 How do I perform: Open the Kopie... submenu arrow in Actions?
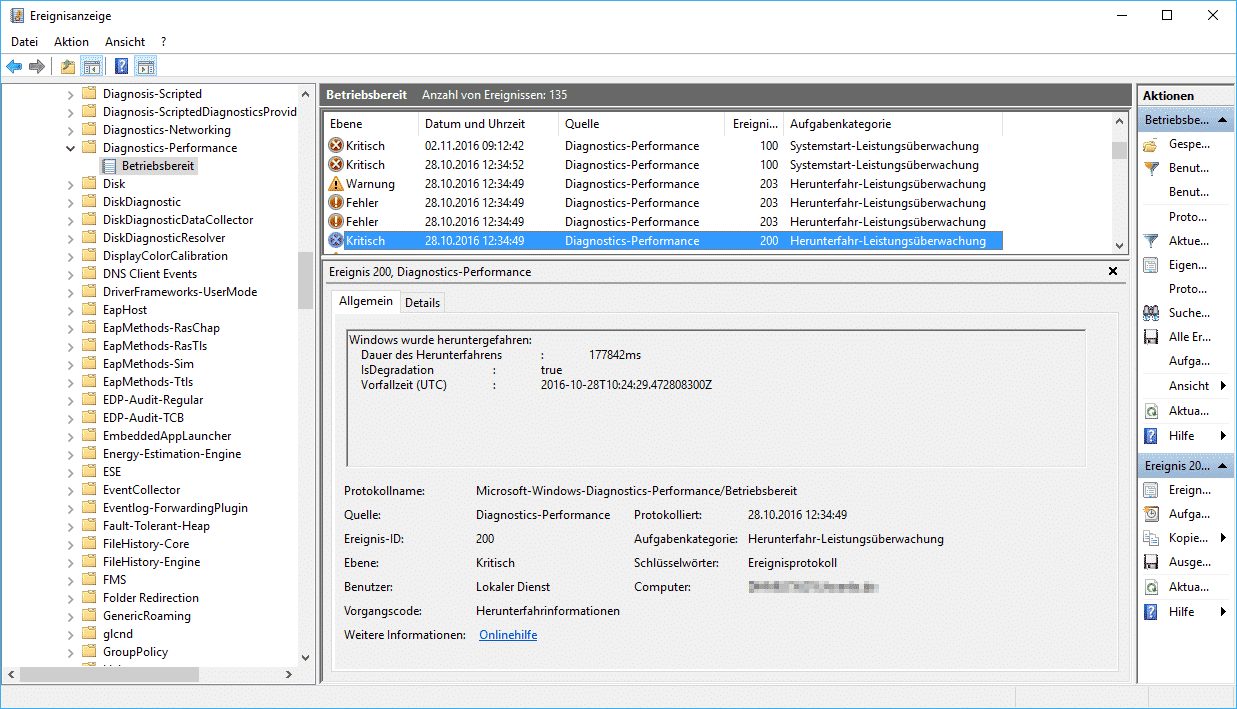pyautogui.click(x=1224, y=538)
